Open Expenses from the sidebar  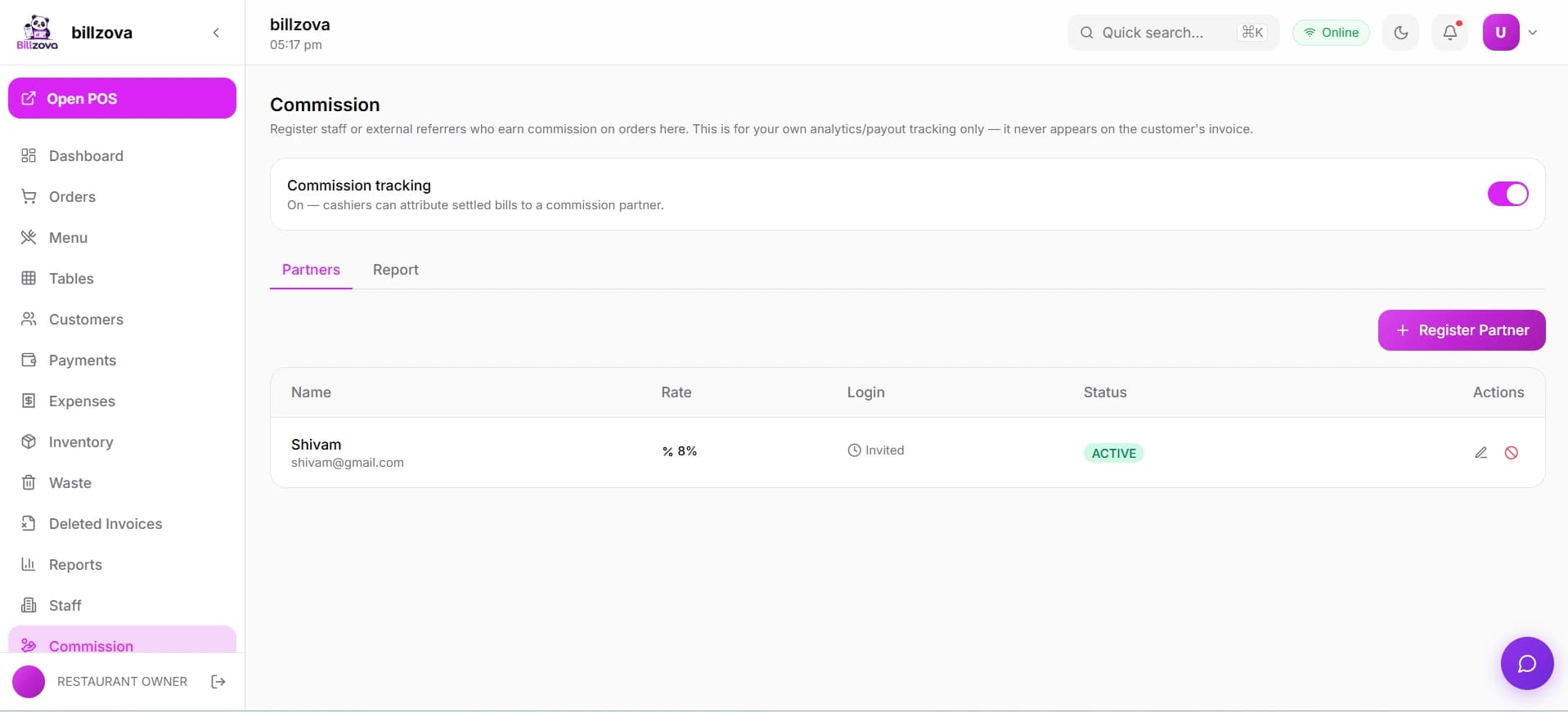[122, 401]
